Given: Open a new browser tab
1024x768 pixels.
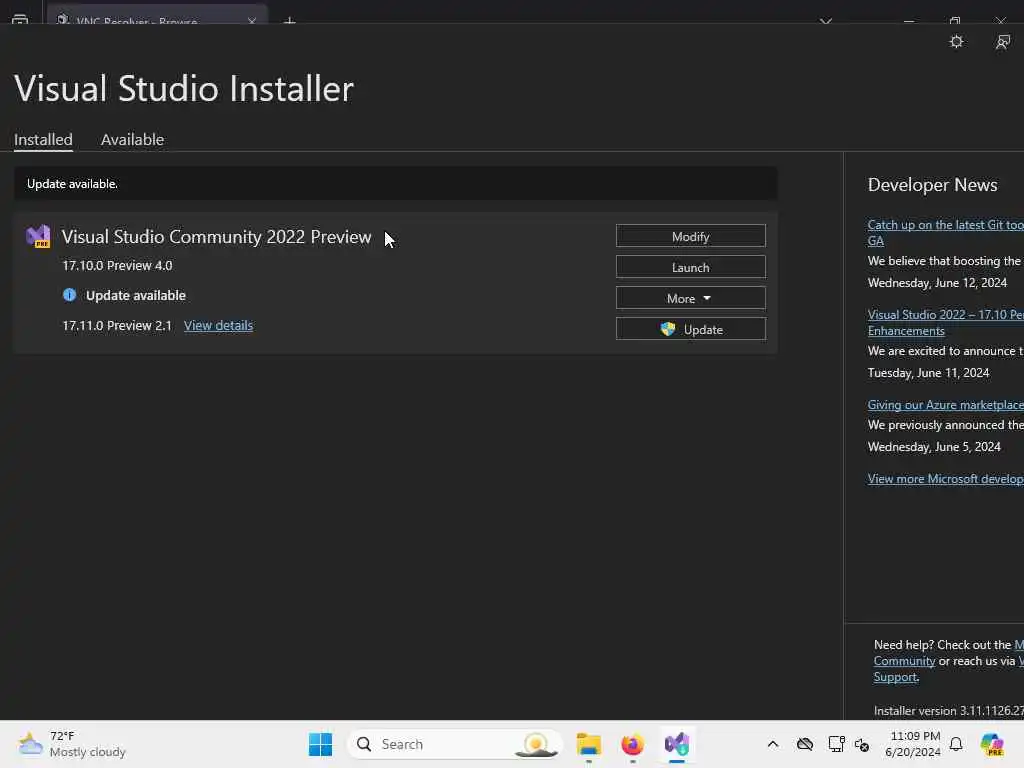Looking at the screenshot, I should click(x=290, y=21).
